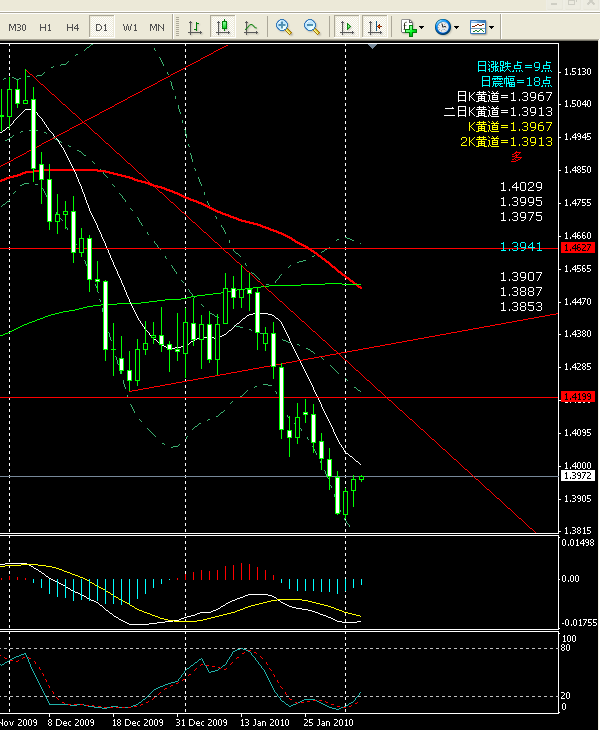
Task: Click the current price label 1.3972
Action: tap(578, 476)
